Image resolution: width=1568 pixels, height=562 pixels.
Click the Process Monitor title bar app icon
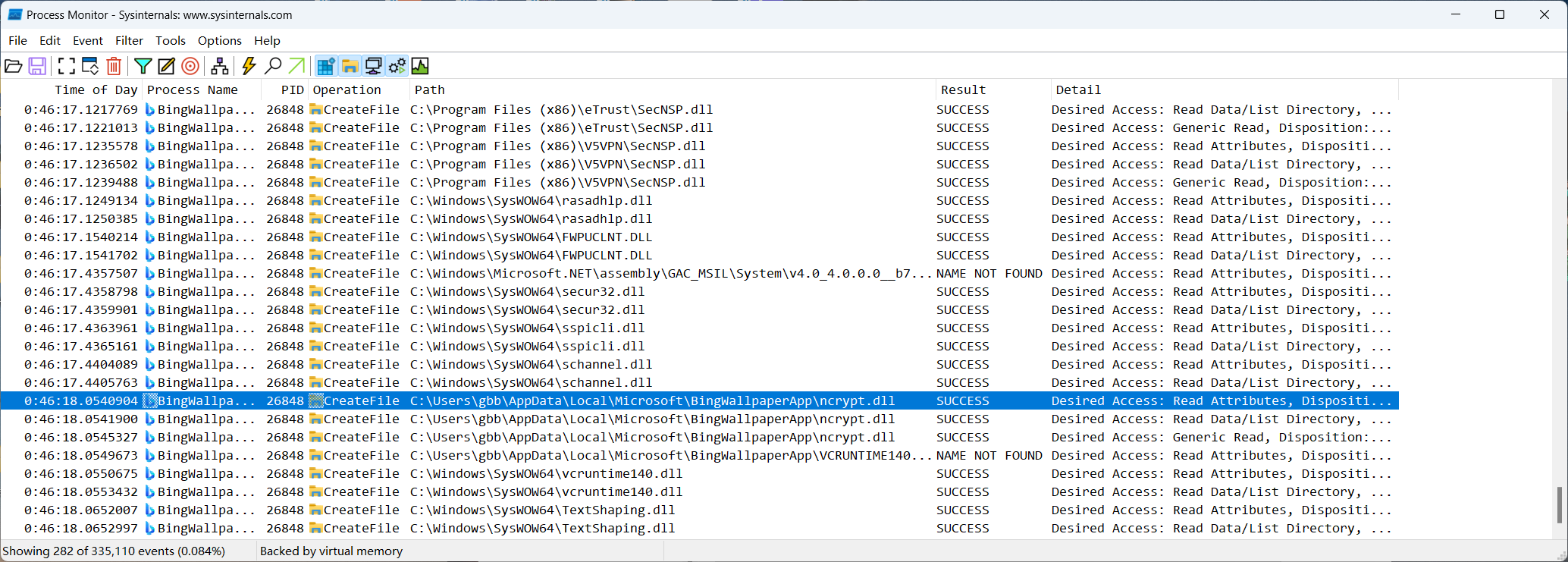[x=14, y=14]
